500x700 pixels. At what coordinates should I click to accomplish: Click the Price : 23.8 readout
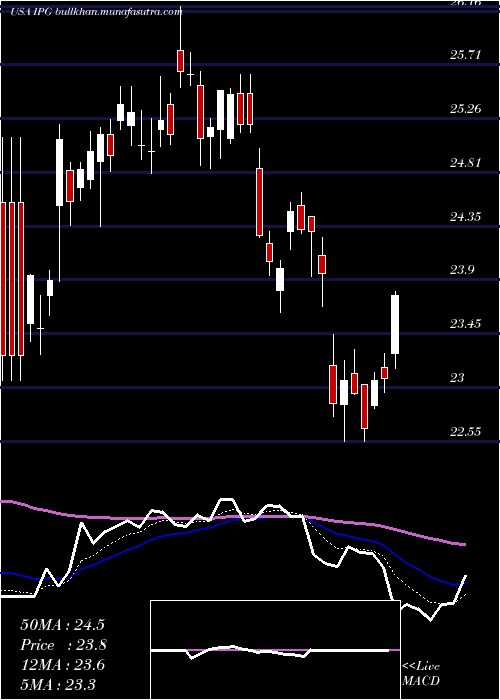[x=63, y=645]
